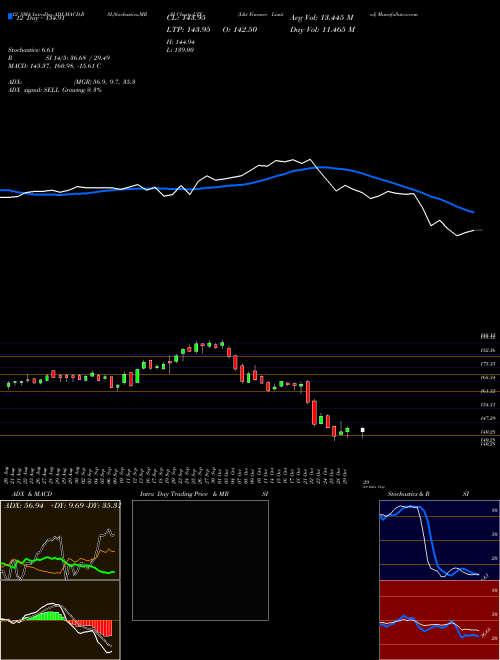Click the 12 Day = 154.91 SMA label
This screenshot has width=500, height=660.
click(40, 18)
